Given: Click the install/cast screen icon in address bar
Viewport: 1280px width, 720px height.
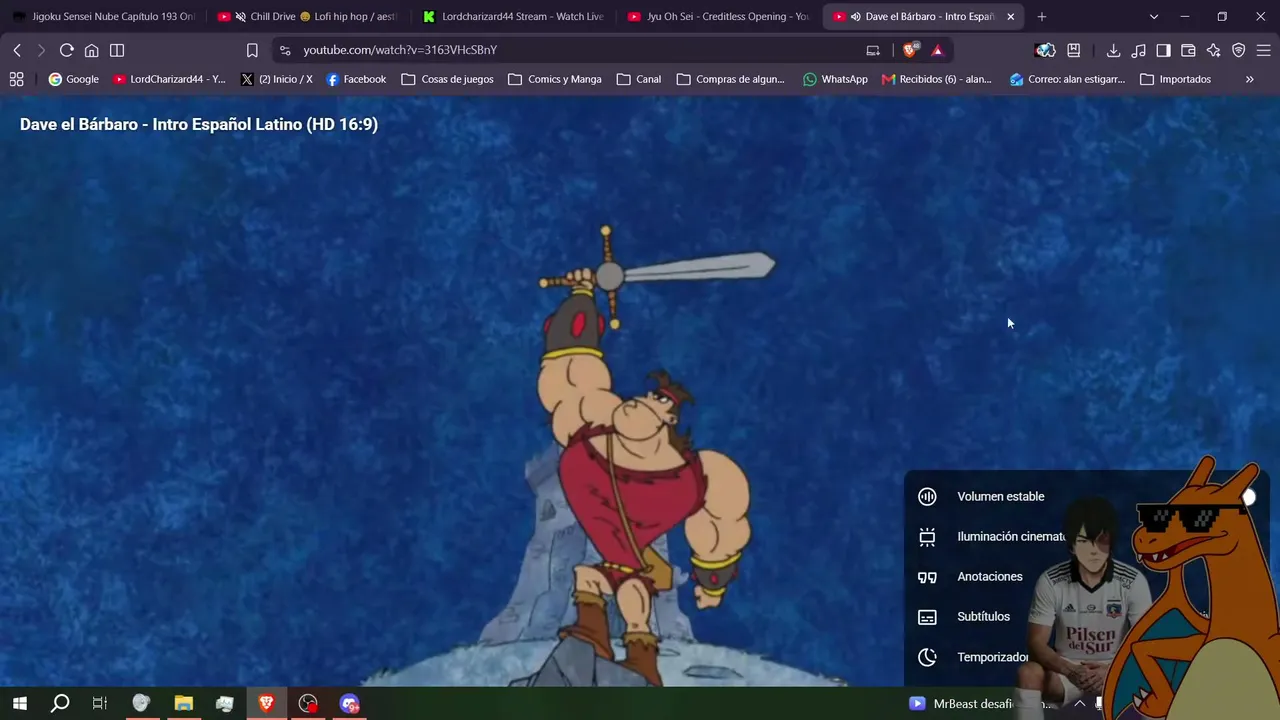Looking at the screenshot, I should (873, 50).
